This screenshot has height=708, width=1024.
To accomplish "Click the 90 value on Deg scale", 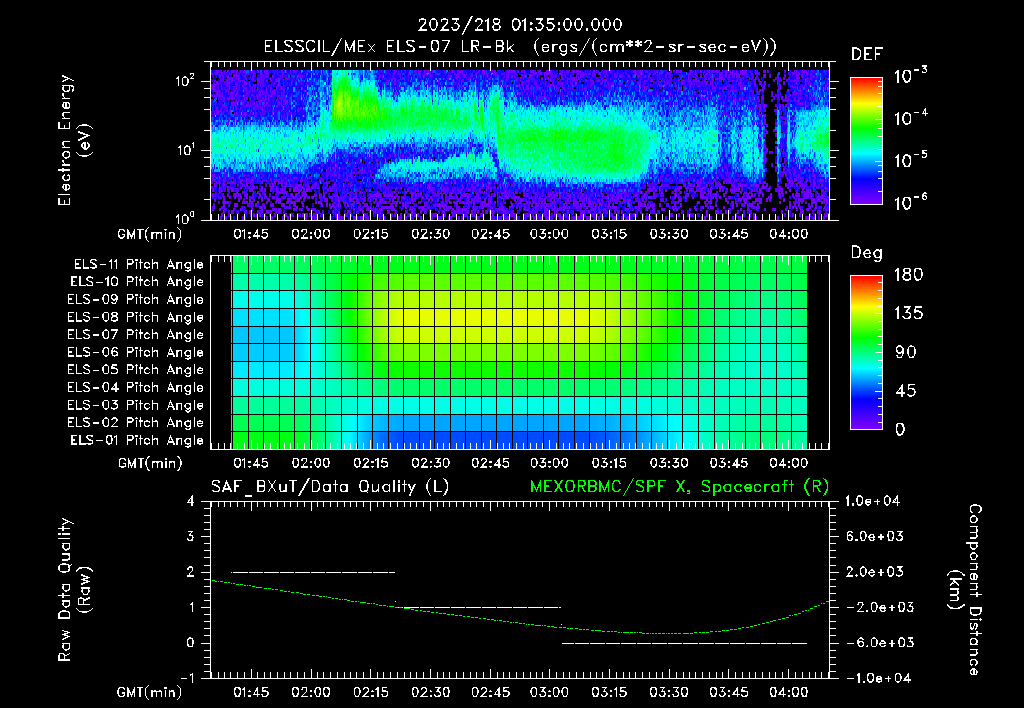I will coord(906,352).
